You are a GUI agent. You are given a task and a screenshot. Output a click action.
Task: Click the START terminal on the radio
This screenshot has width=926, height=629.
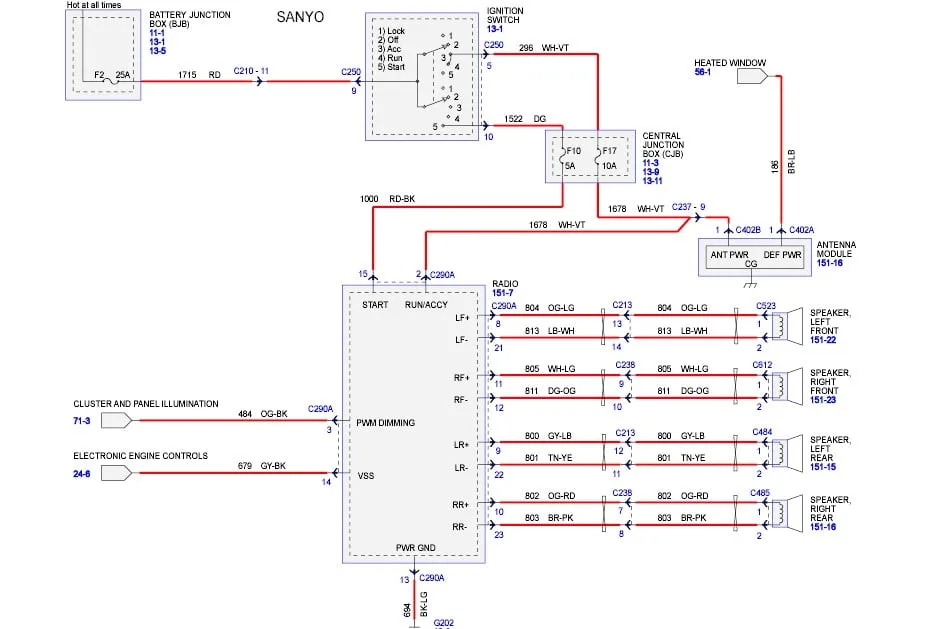[375, 305]
